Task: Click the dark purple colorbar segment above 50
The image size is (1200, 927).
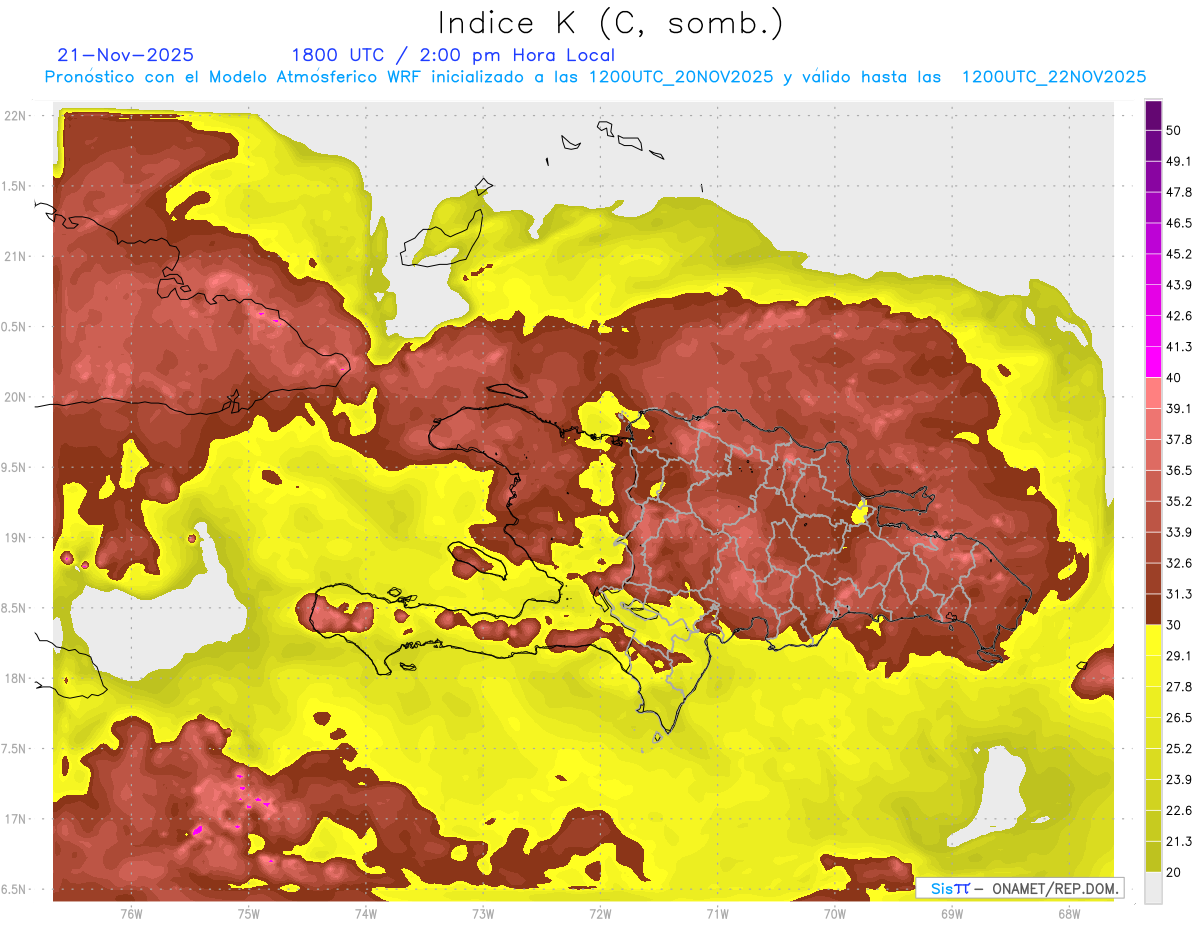Action: (1153, 115)
